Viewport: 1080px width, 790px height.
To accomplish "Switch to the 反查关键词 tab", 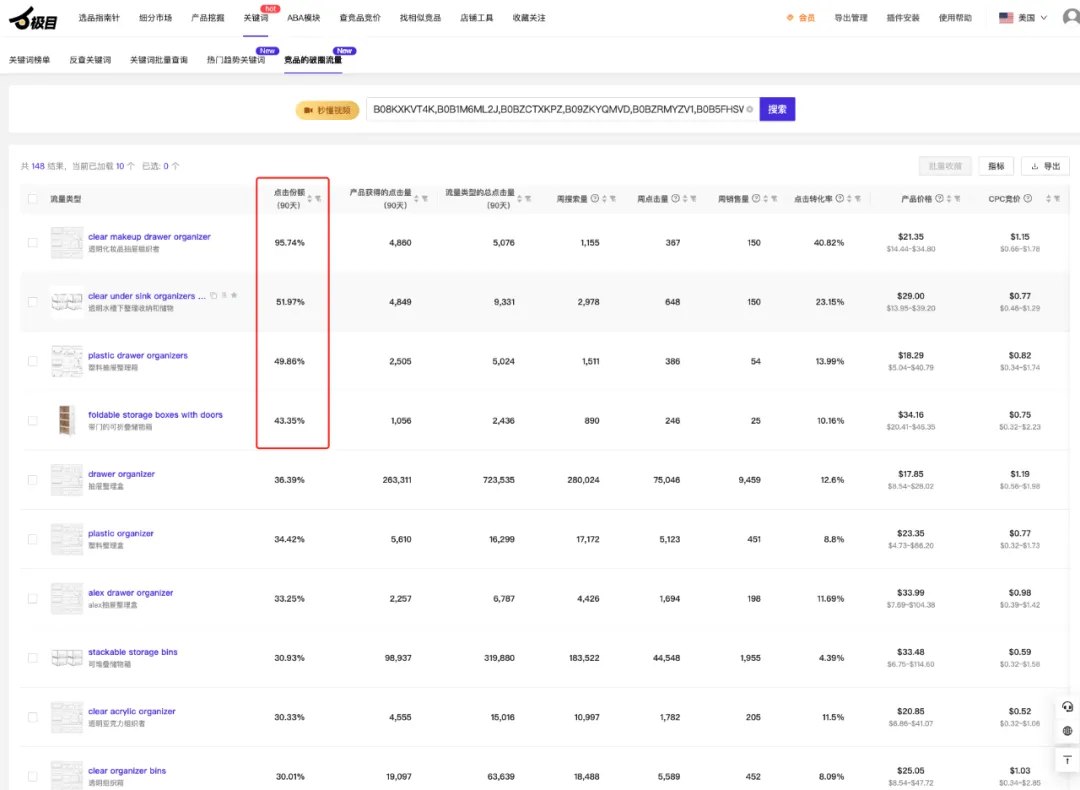I will [x=90, y=60].
